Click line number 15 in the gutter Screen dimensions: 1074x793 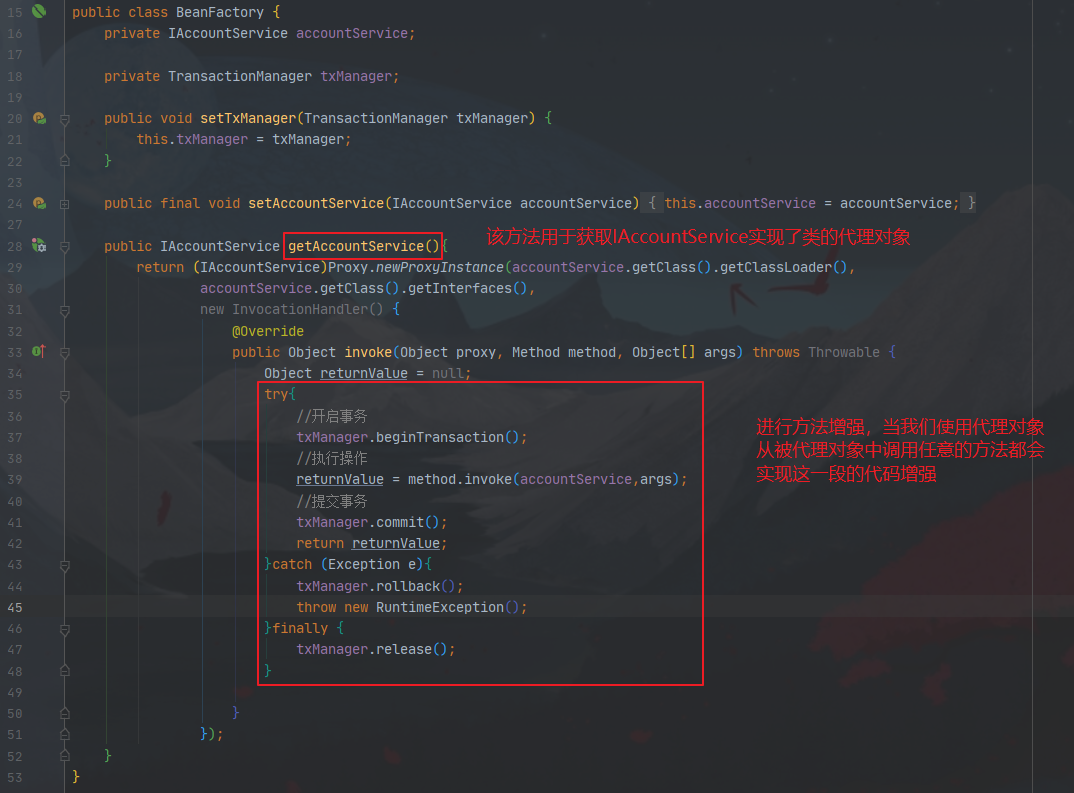15,12
